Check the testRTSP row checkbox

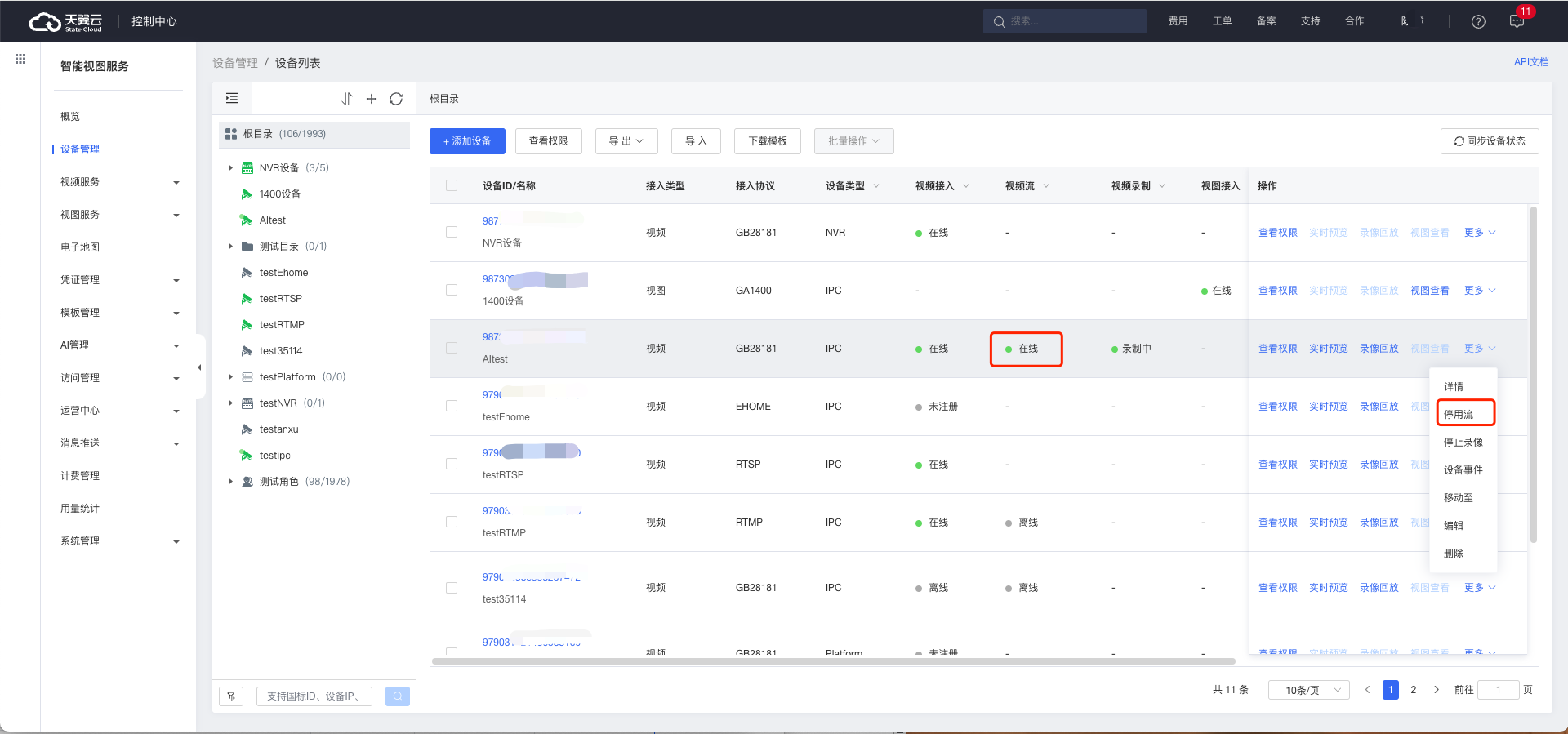452,464
